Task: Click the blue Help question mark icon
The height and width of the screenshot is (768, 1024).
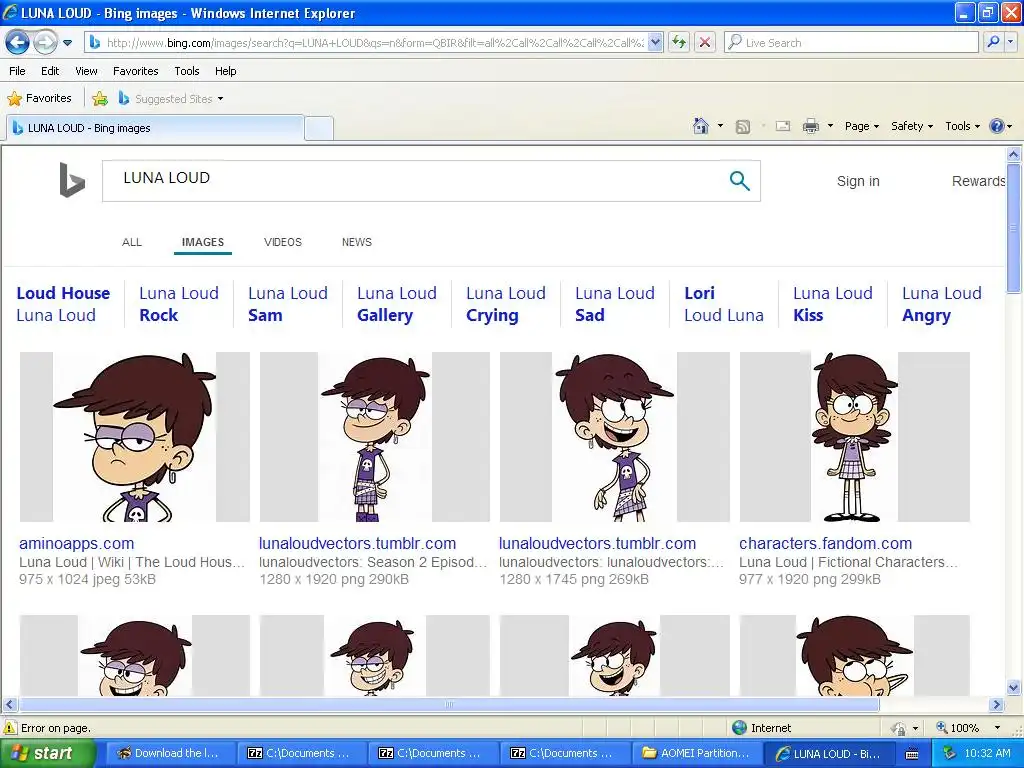Action: pos(997,126)
